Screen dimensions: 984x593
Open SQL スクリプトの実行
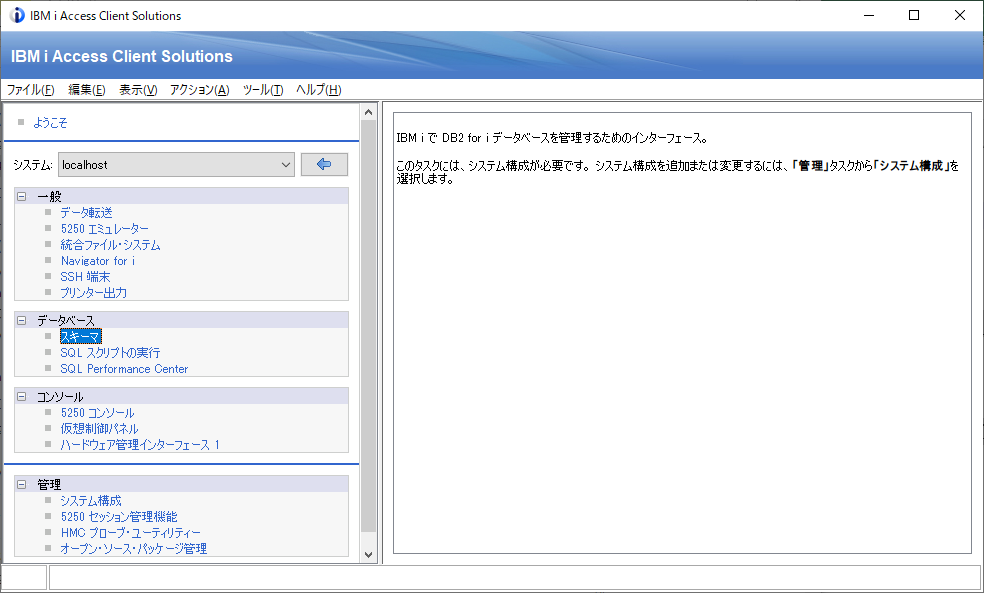tap(110, 353)
